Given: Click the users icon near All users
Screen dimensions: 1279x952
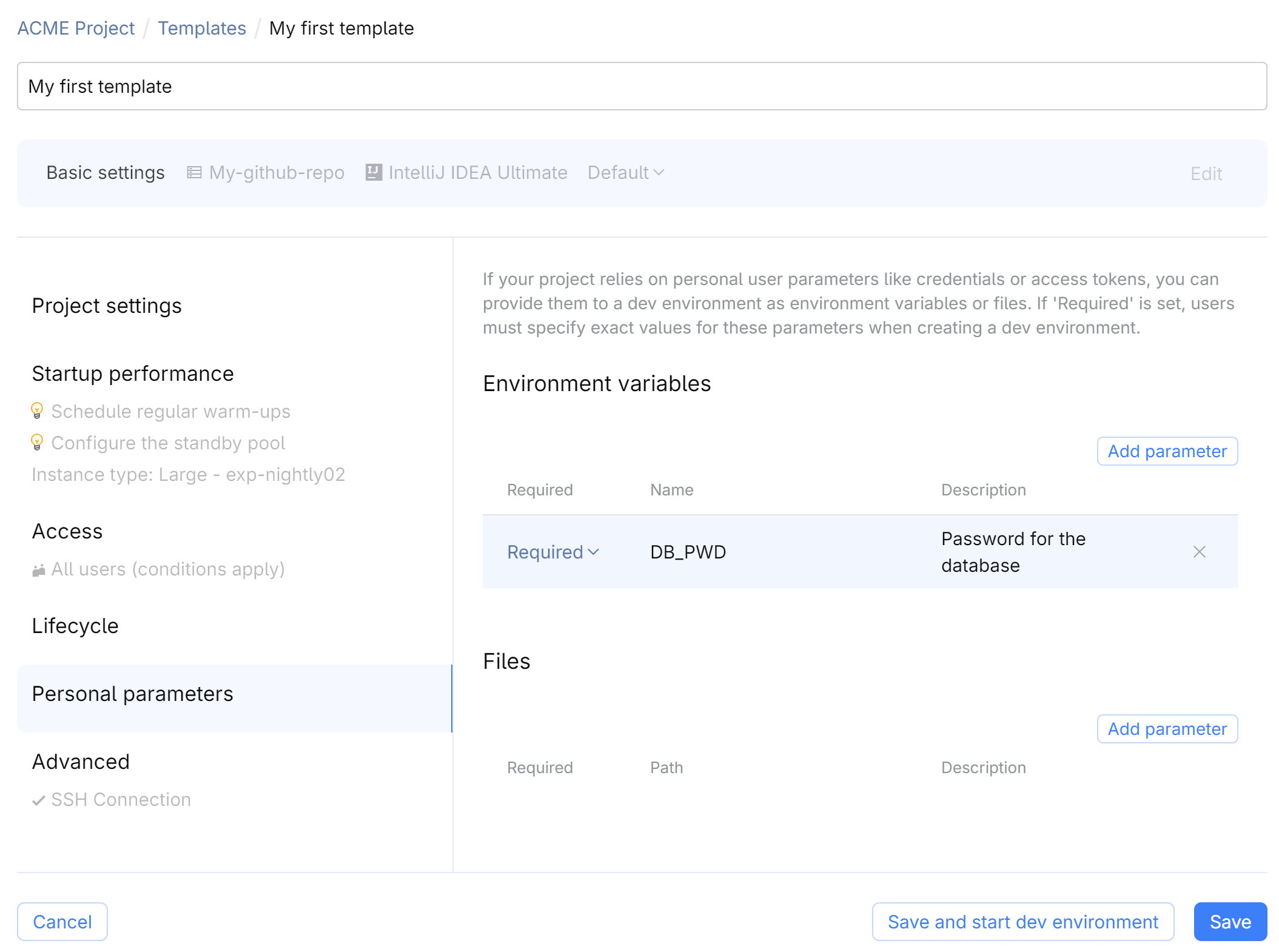Looking at the screenshot, I should coord(38,569).
